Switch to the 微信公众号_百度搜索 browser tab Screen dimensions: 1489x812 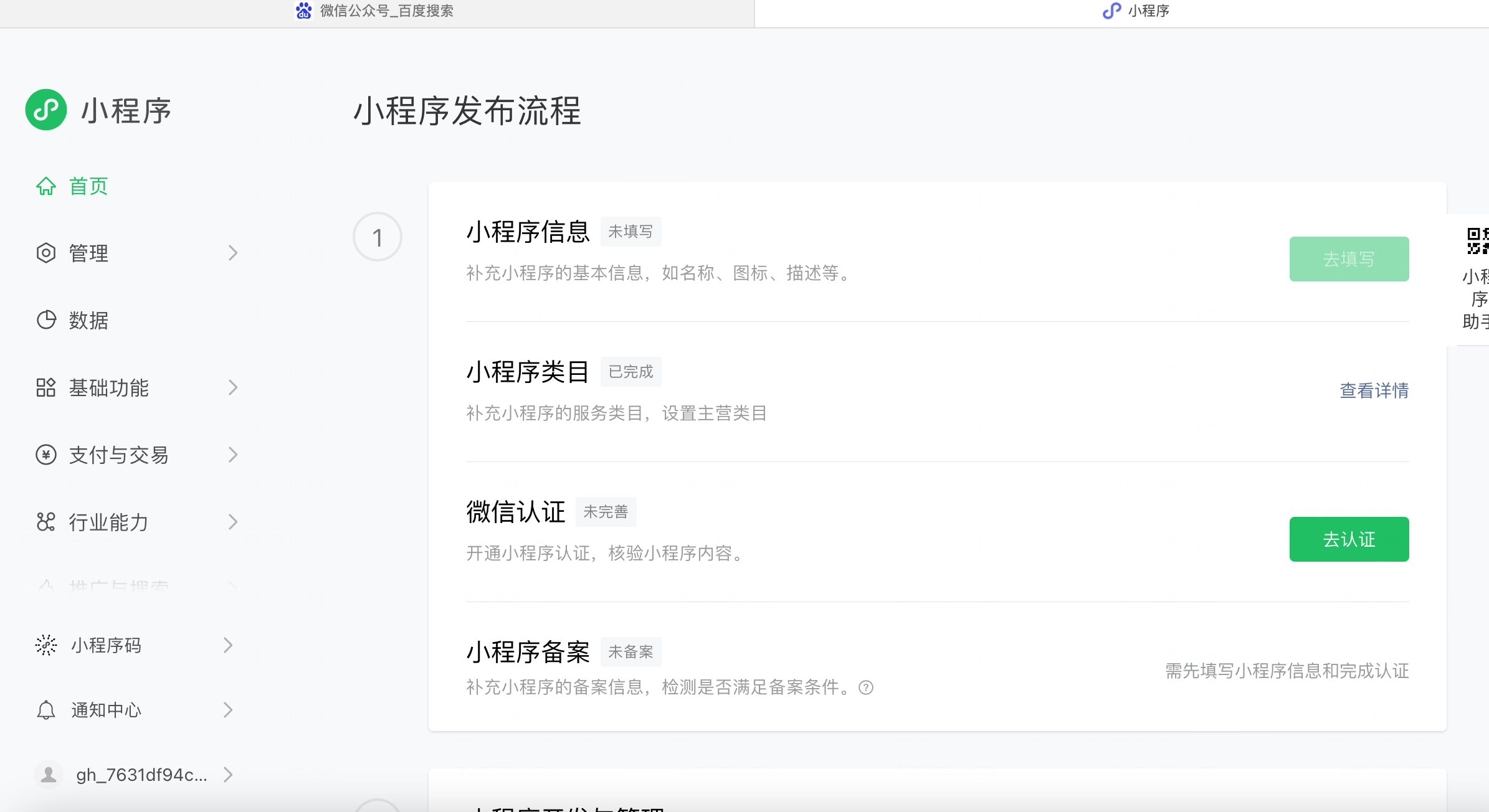pyautogui.click(x=376, y=11)
